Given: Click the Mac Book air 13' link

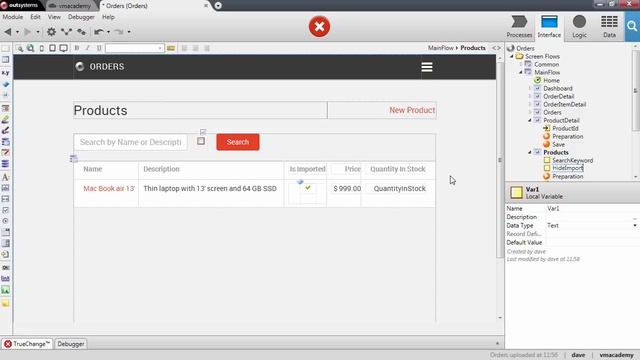Looking at the screenshot, I should (109, 189).
